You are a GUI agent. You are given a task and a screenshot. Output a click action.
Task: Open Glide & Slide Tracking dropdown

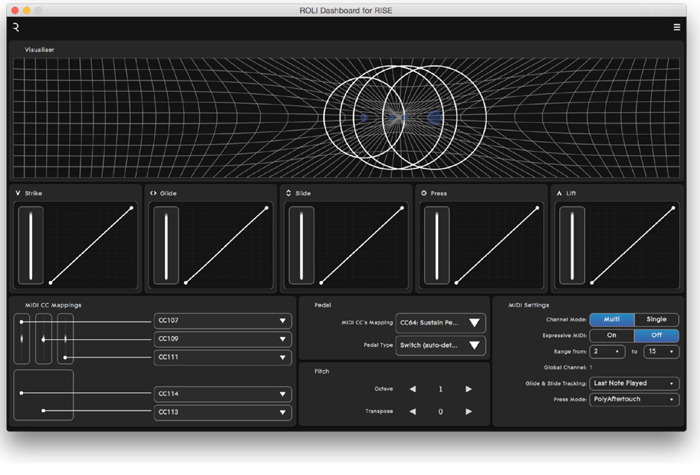(634, 383)
